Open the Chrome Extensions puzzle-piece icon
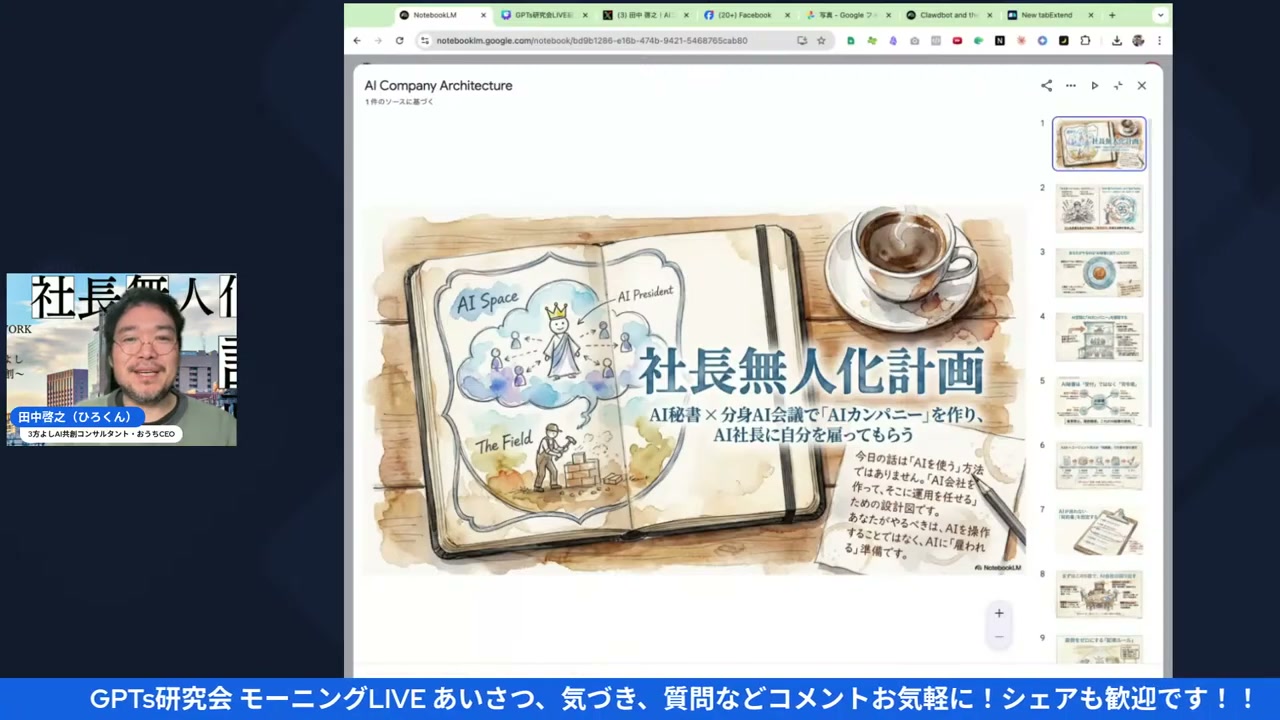 tap(1086, 40)
